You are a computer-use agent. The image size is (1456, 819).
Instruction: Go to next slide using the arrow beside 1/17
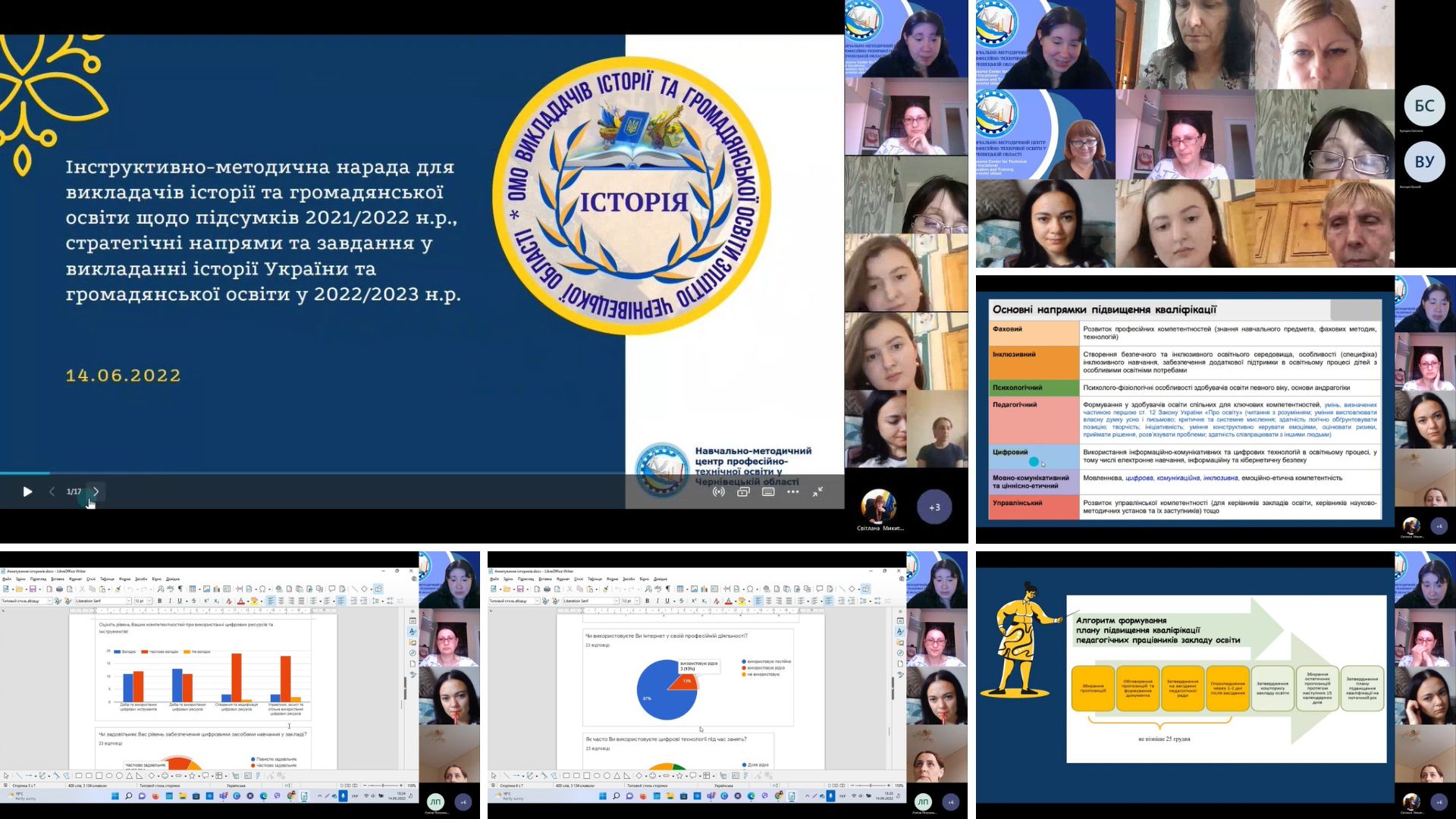[96, 491]
